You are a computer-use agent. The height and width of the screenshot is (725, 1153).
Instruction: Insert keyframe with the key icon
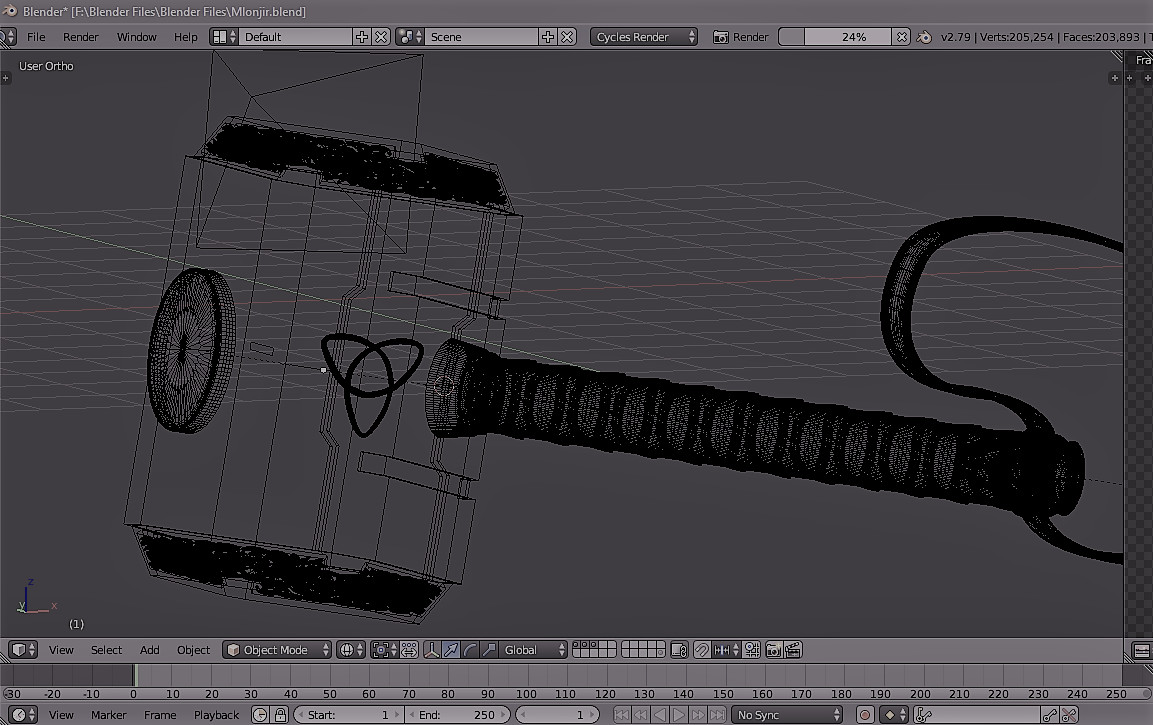coord(1049,715)
